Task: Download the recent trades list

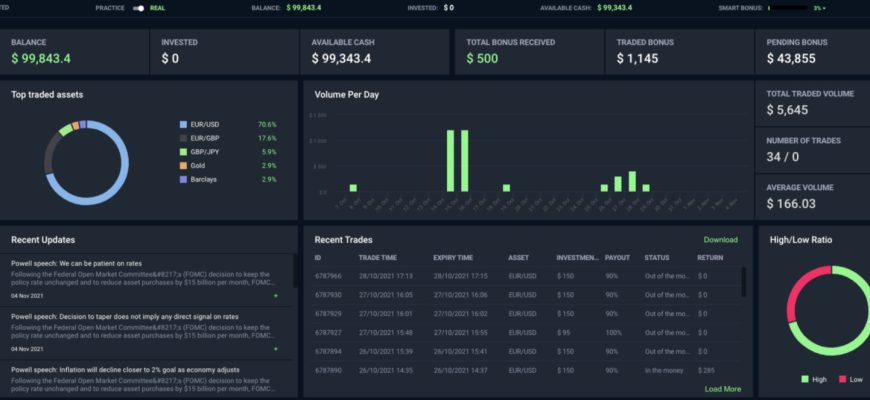Action: [x=720, y=240]
